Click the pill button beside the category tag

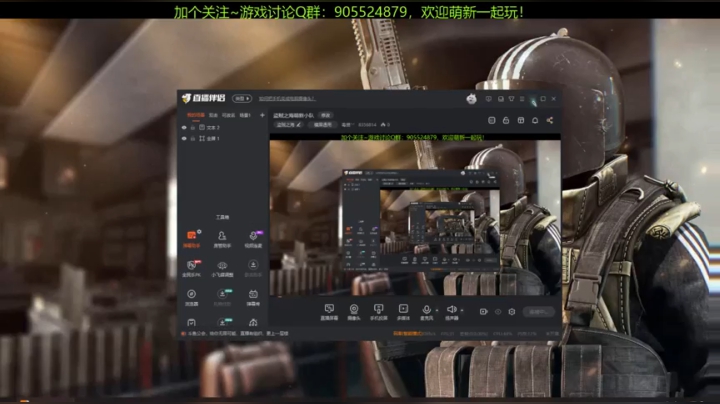(x=323, y=124)
